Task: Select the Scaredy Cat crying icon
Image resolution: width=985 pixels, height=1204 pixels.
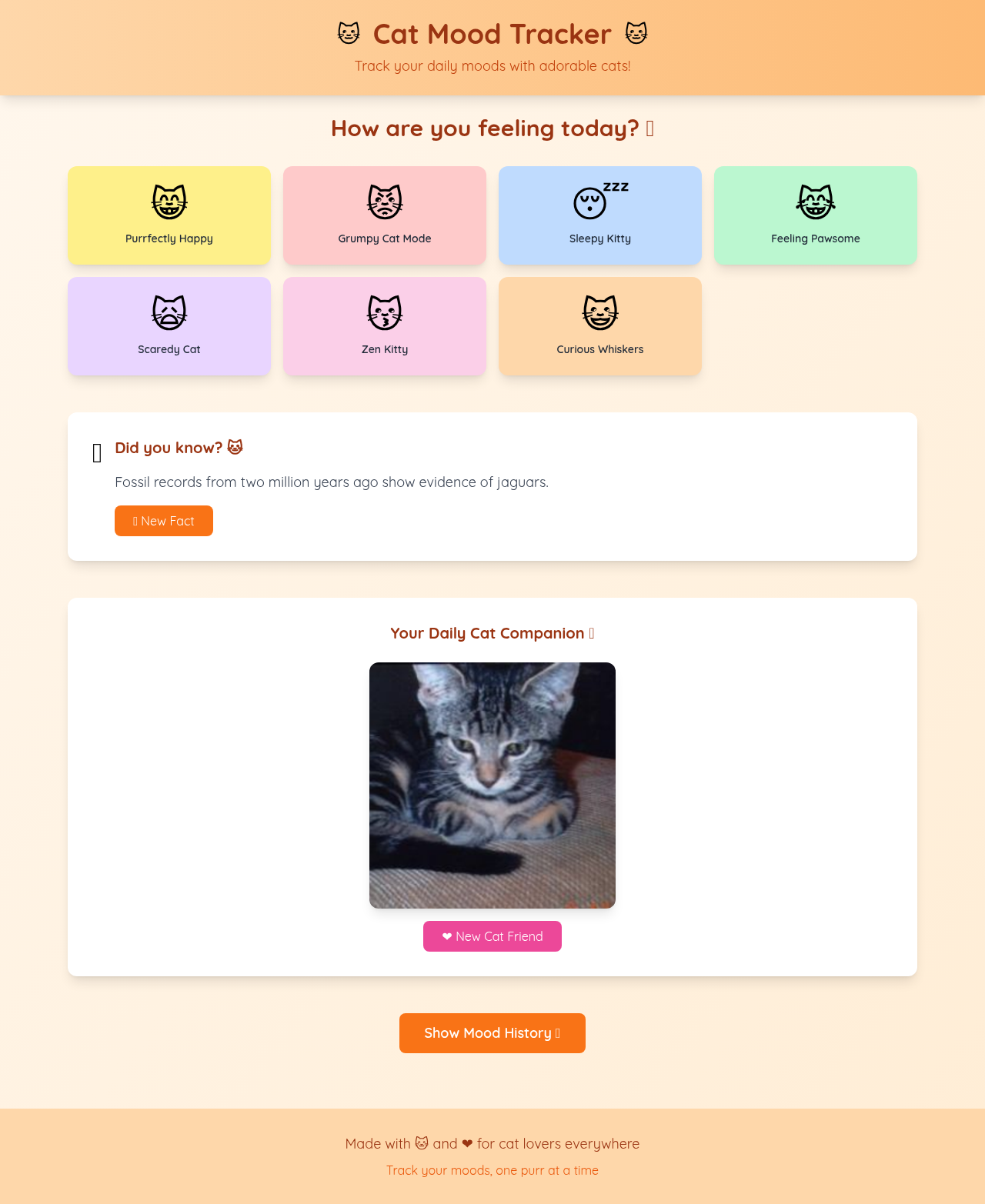Action: pyautogui.click(x=169, y=312)
